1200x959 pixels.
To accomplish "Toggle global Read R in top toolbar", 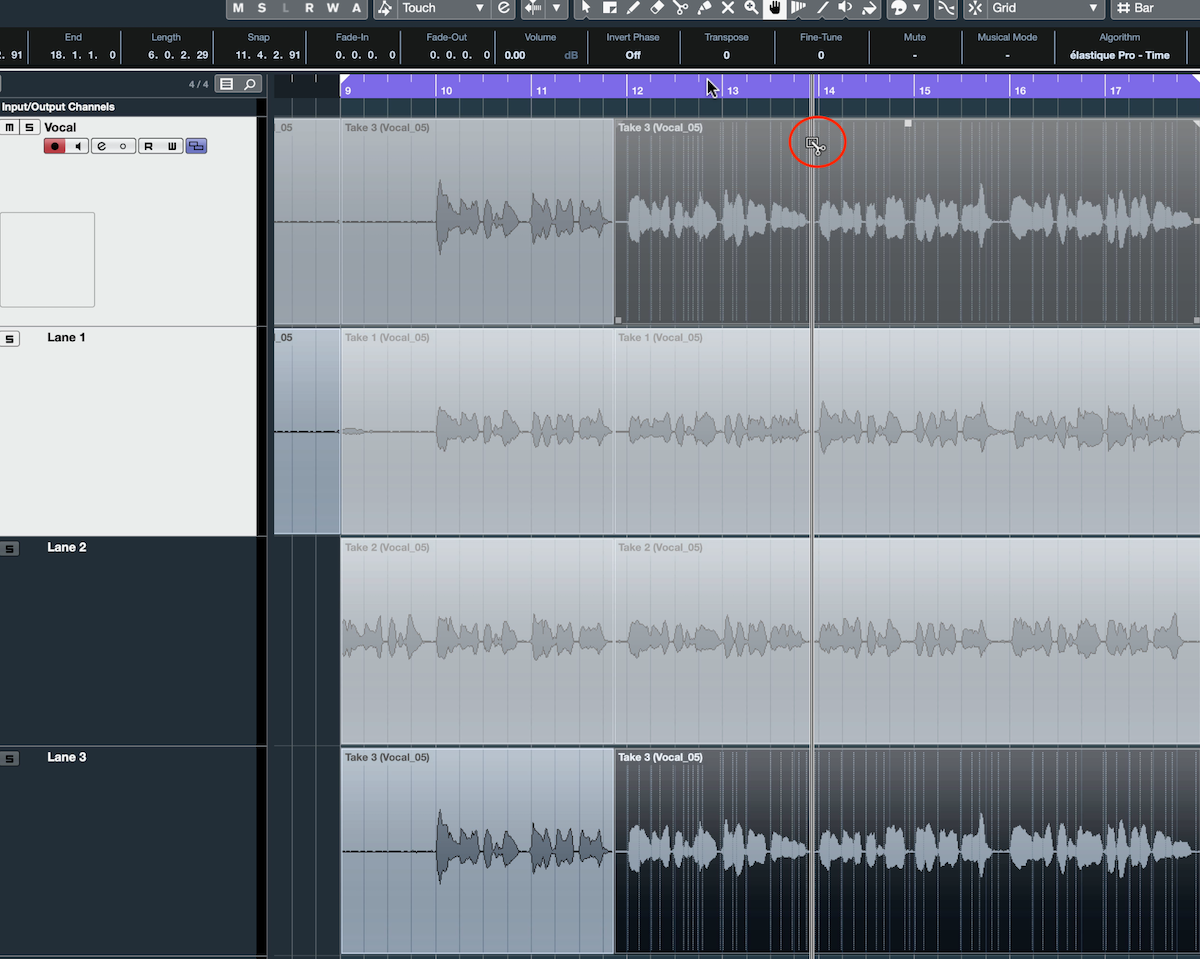I will coord(309,8).
